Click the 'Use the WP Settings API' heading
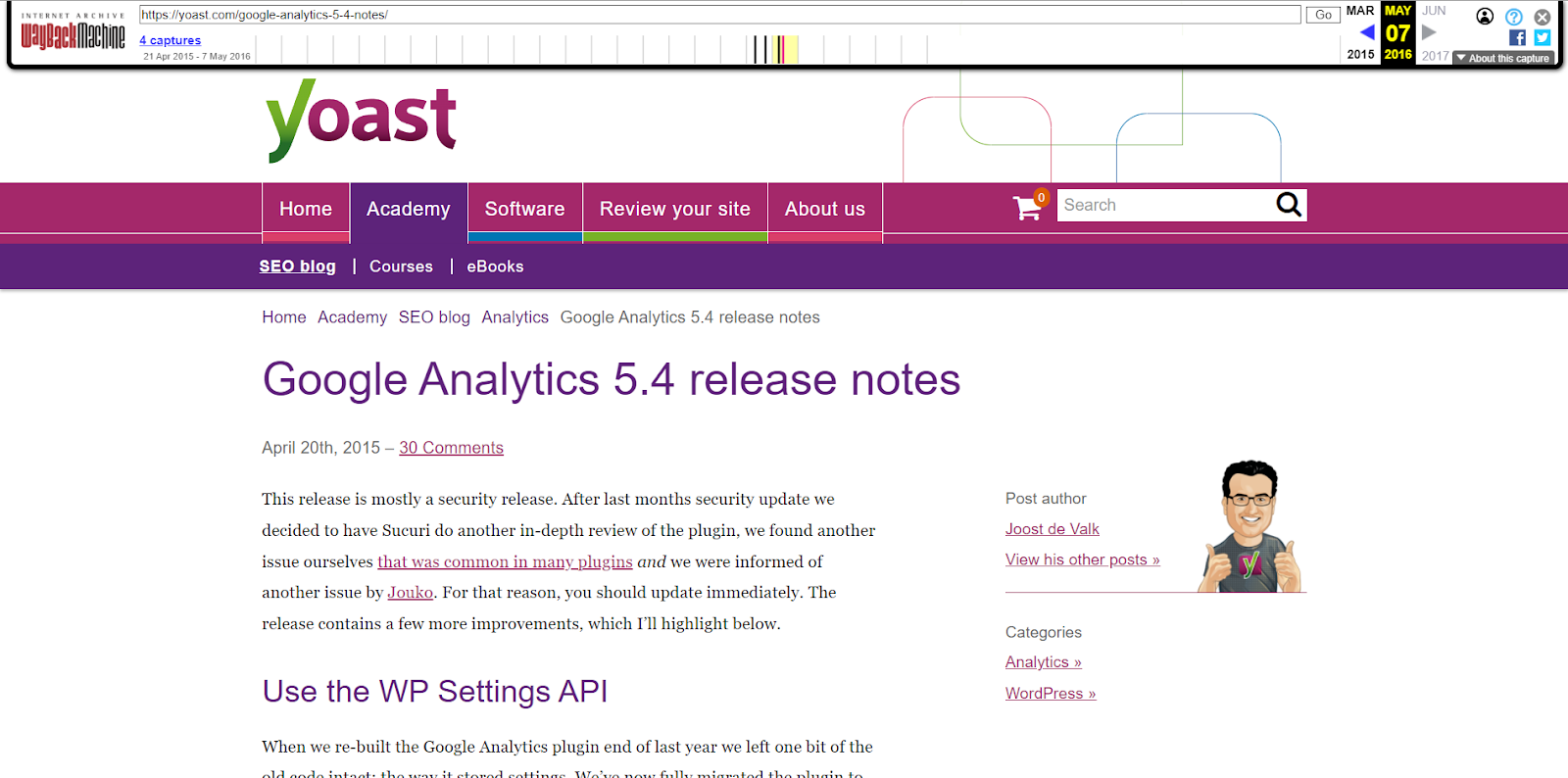1568x778 pixels. (435, 691)
